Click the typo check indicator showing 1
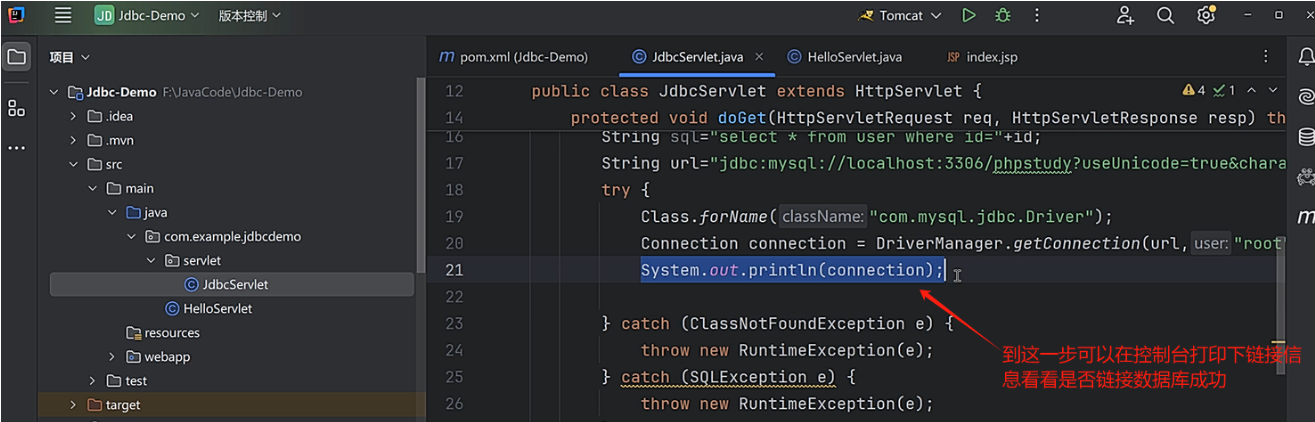The width and height of the screenshot is (1315, 422). [x=1225, y=91]
